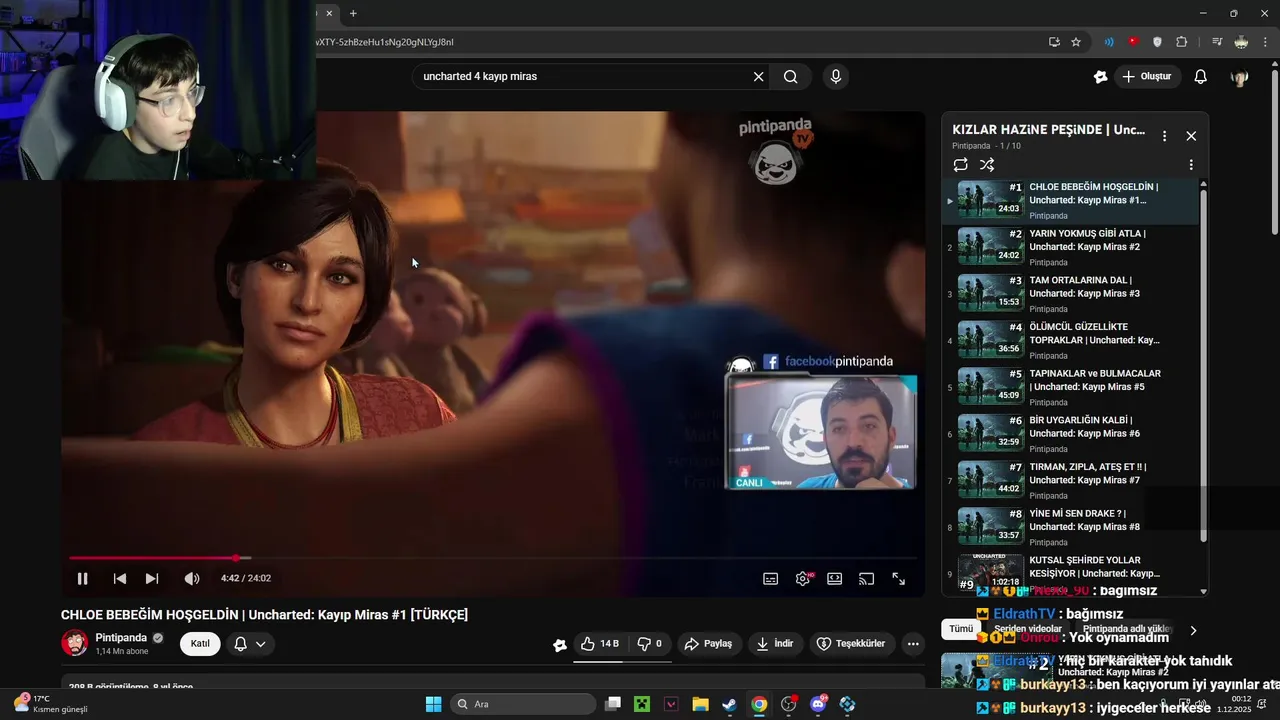
Task: Open the player settings gear
Action: coord(803,578)
